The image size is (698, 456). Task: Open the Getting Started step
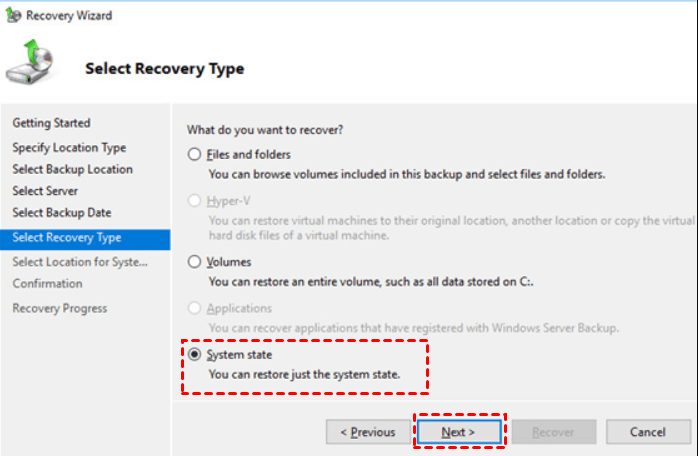tap(51, 123)
